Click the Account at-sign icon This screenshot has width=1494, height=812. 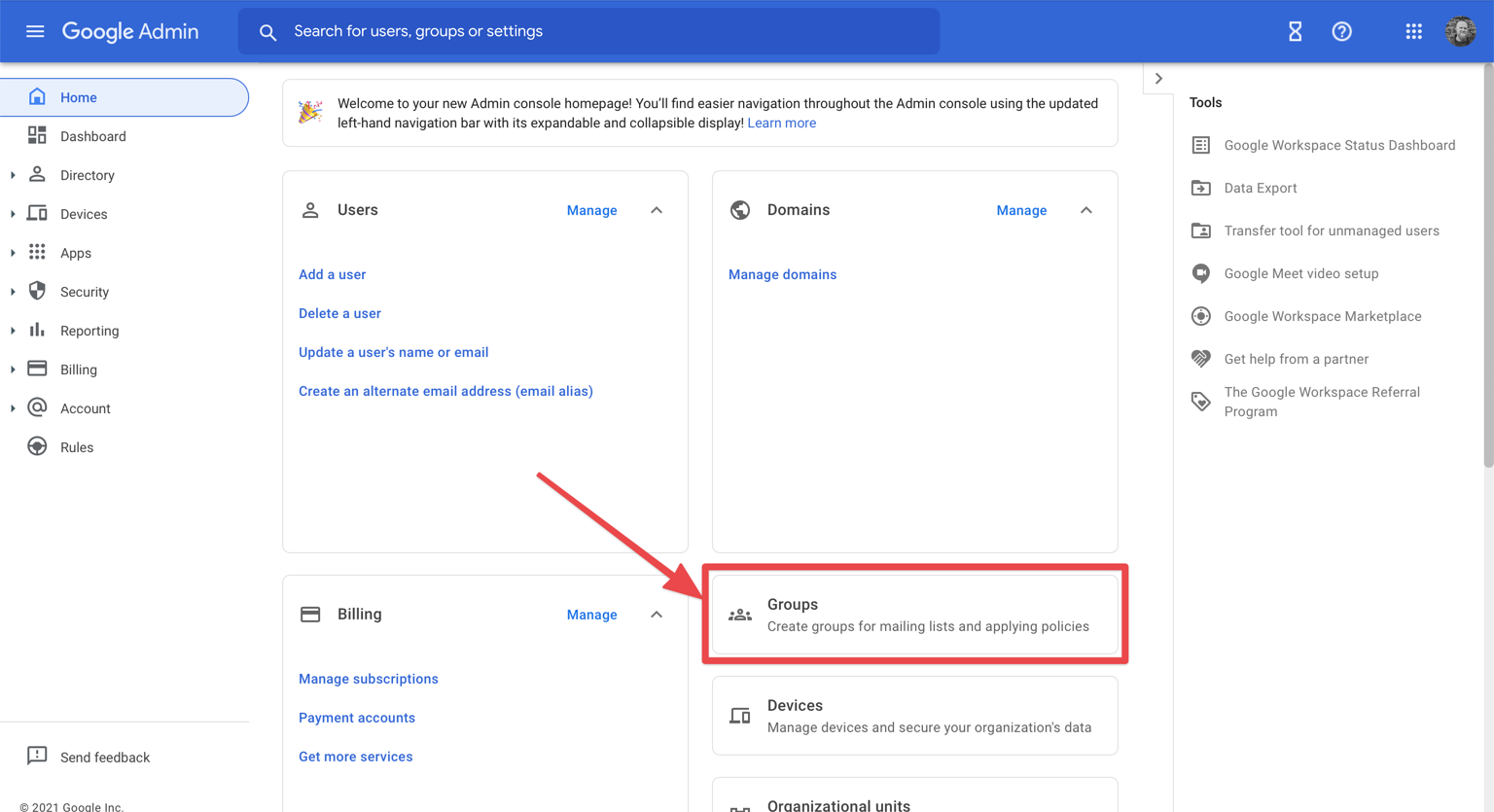[37, 407]
